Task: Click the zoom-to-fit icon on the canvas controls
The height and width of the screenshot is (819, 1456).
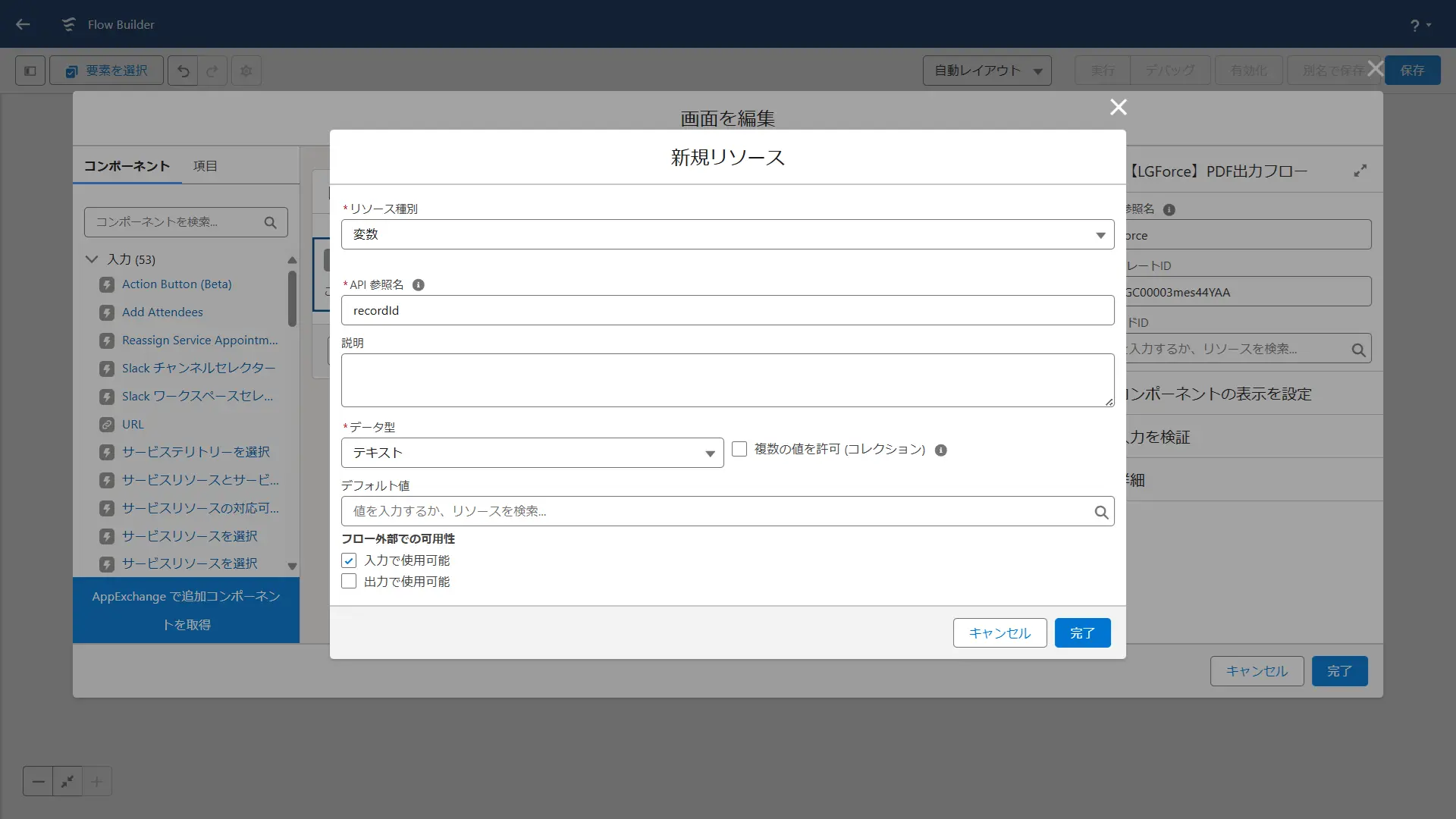Action: [x=67, y=781]
